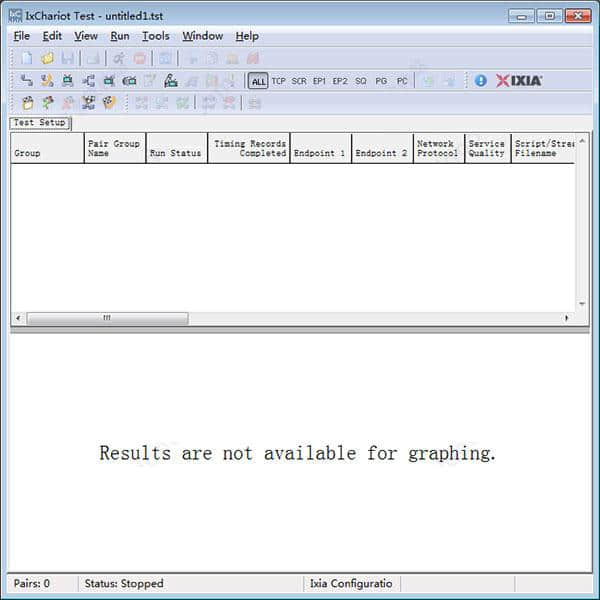Open the Tools menu
600x600 pixels.
[156, 36]
